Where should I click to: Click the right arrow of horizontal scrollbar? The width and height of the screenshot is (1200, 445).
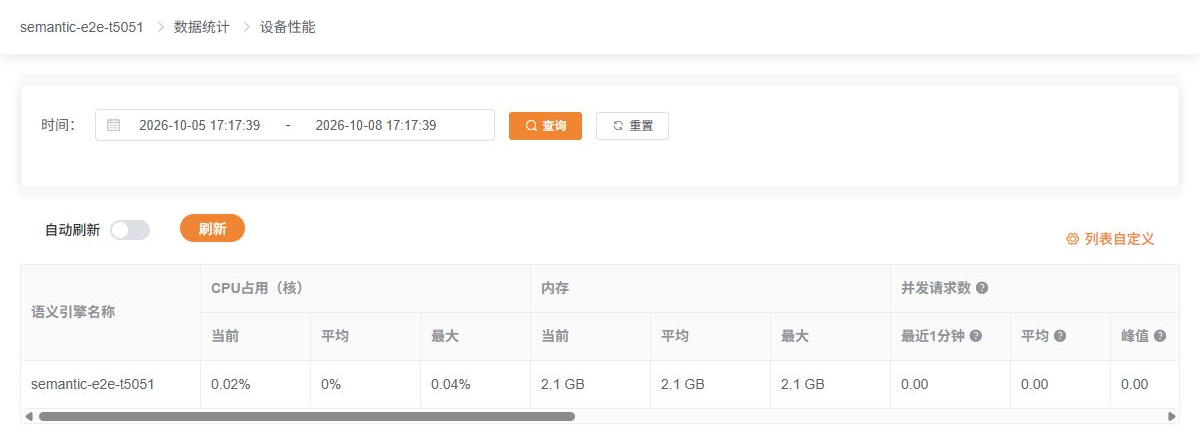click(1172, 416)
